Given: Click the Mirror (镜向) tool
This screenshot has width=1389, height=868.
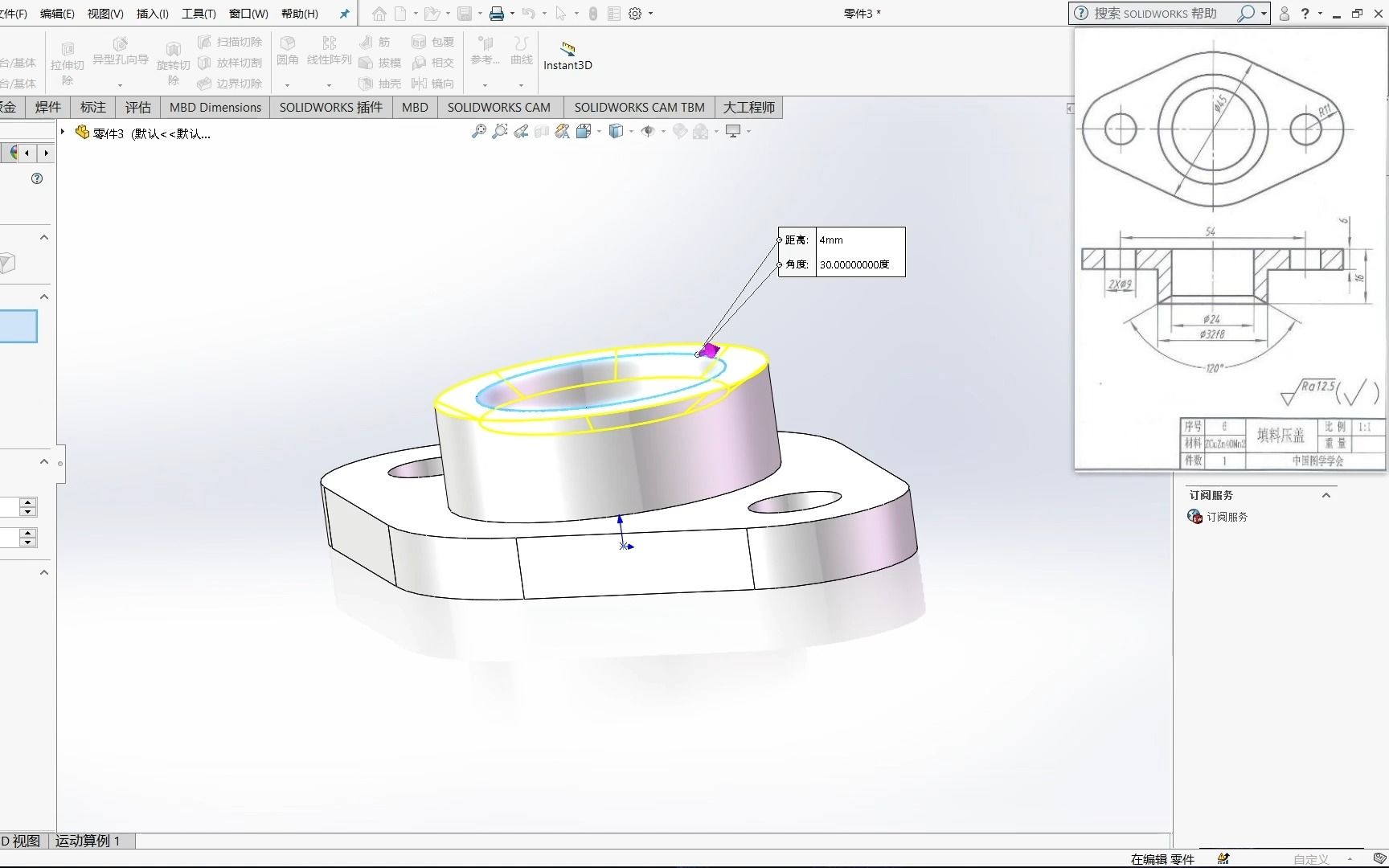Looking at the screenshot, I should point(432,84).
